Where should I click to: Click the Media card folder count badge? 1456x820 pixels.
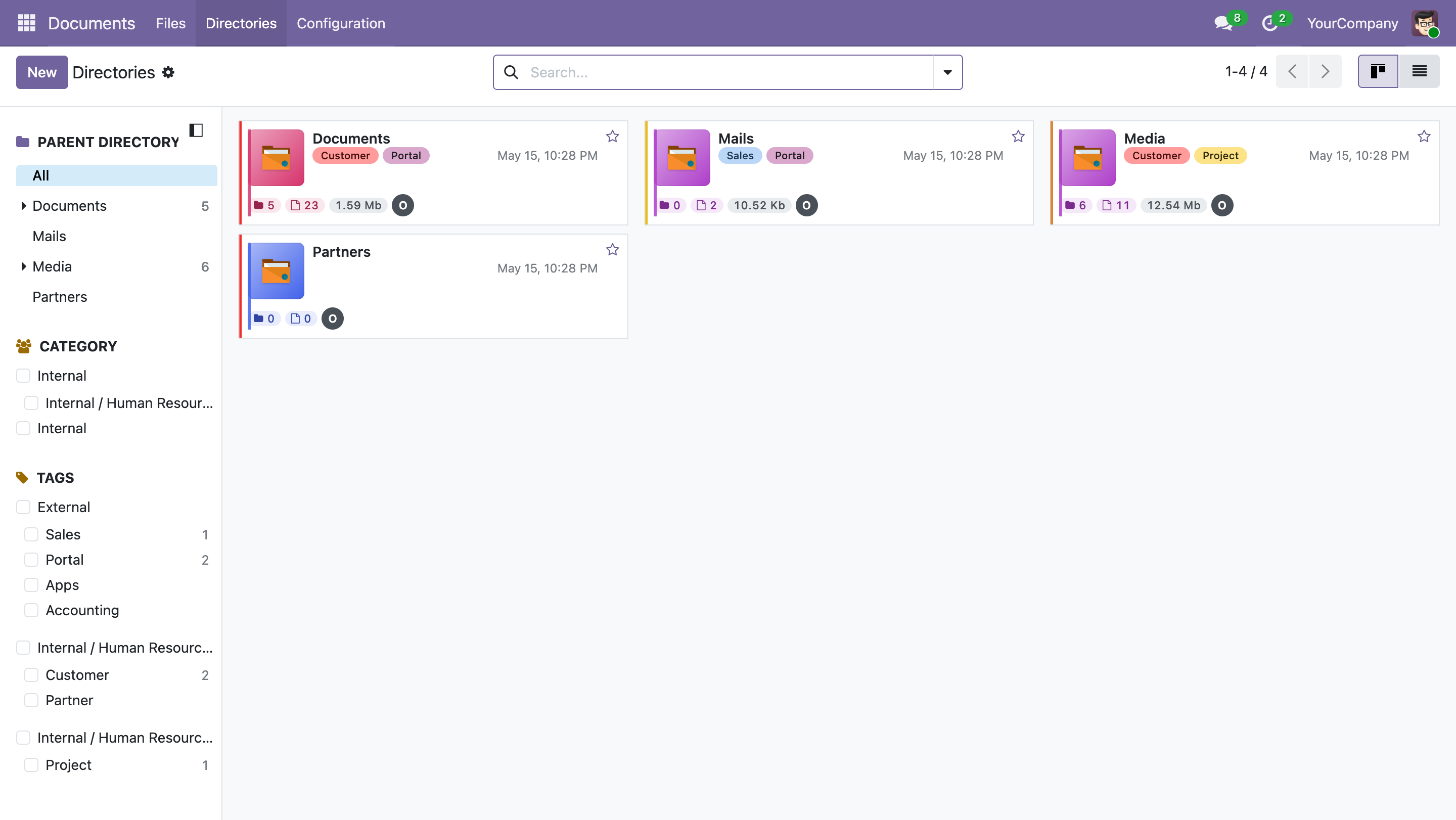click(x=1076, y=205)
